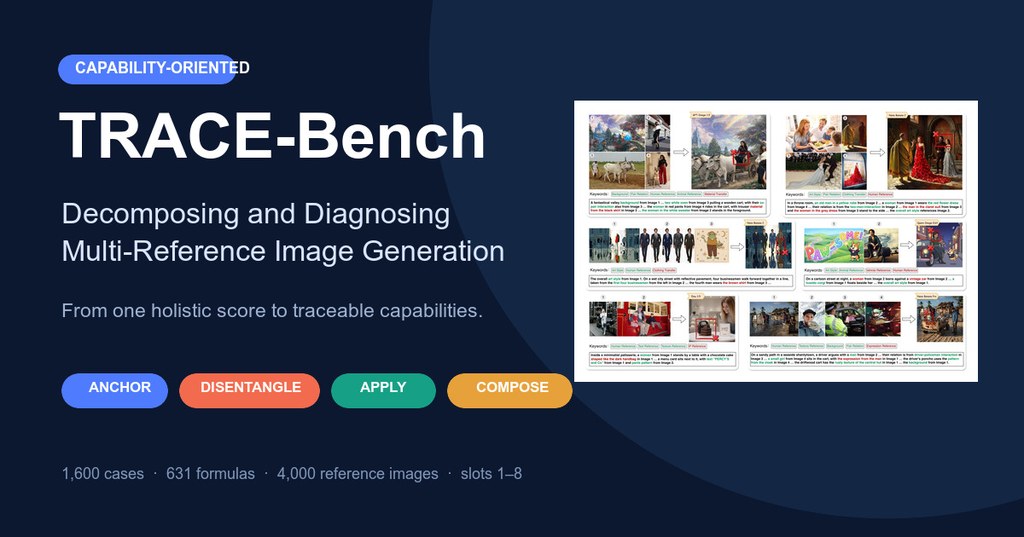Click the 'slots 1–8' statistic
The image size is (1024, 537).
coord(491,474)
